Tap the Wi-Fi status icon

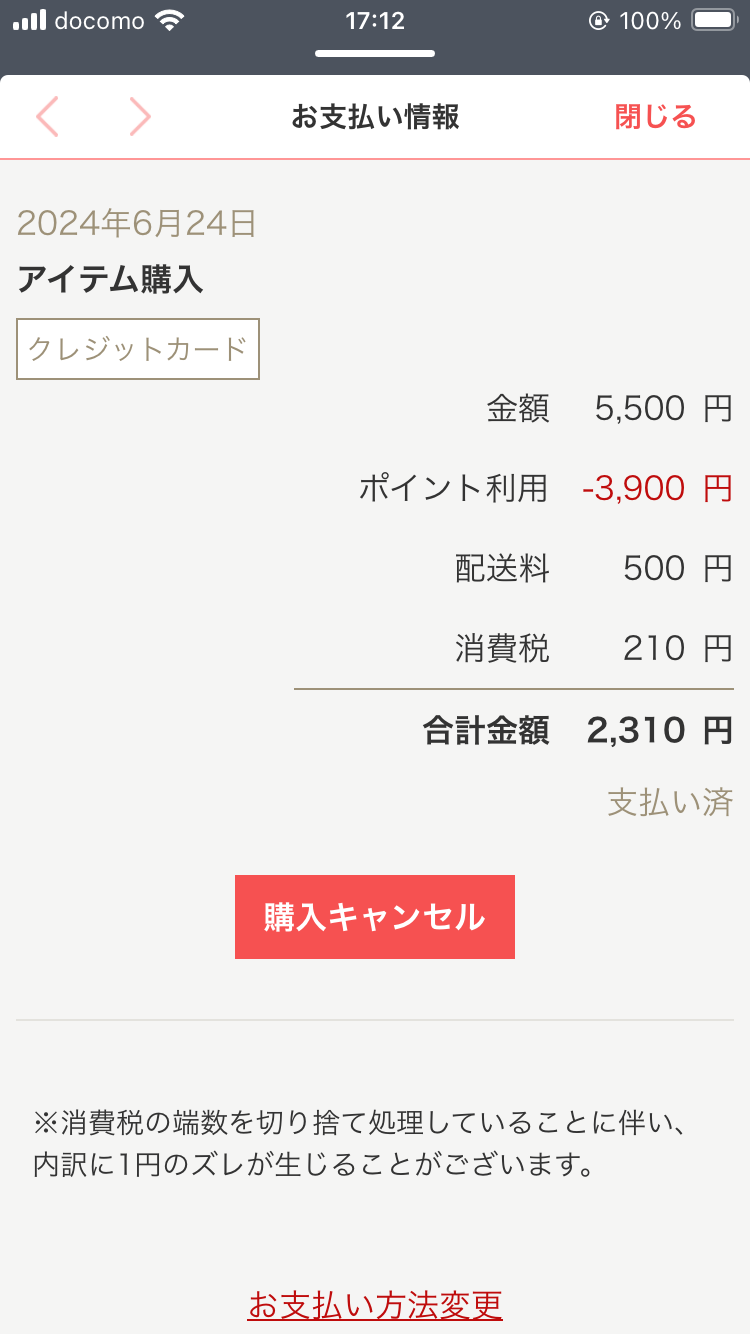click(171, 20)
